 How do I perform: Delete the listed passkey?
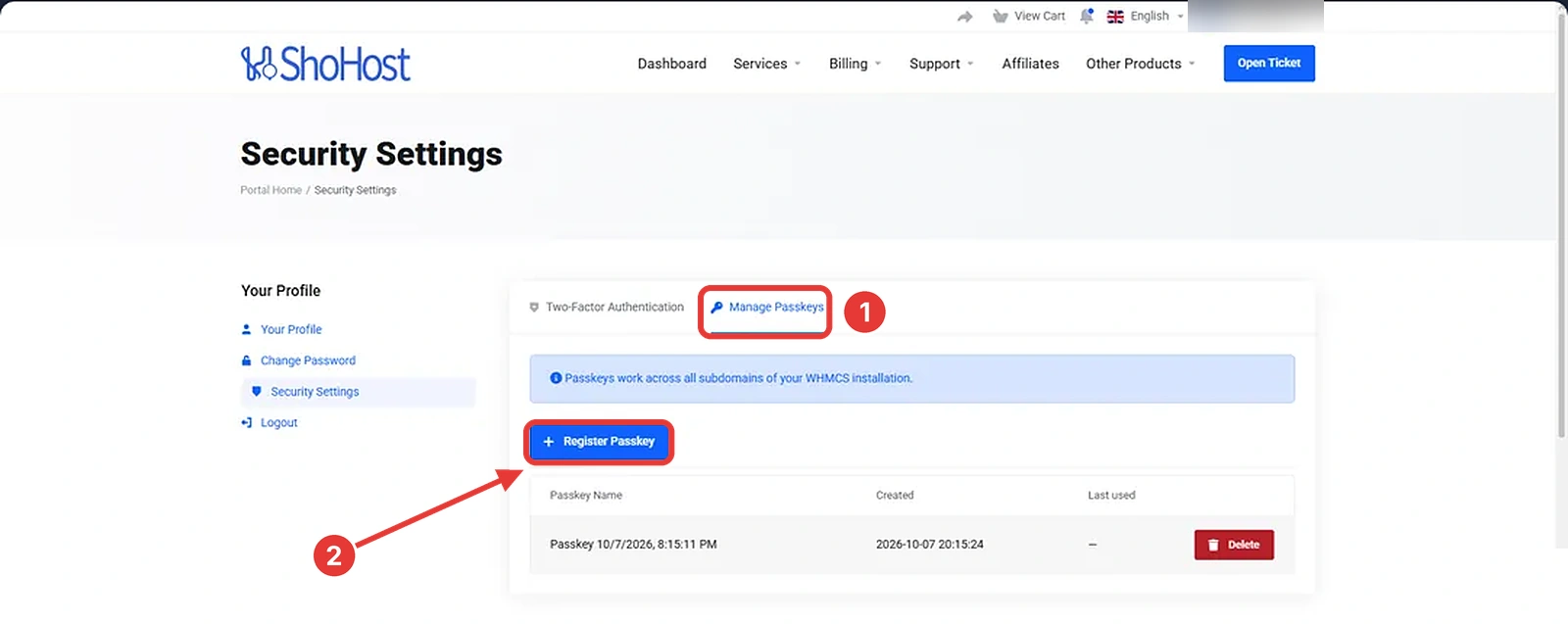(x=1234, y=545)
